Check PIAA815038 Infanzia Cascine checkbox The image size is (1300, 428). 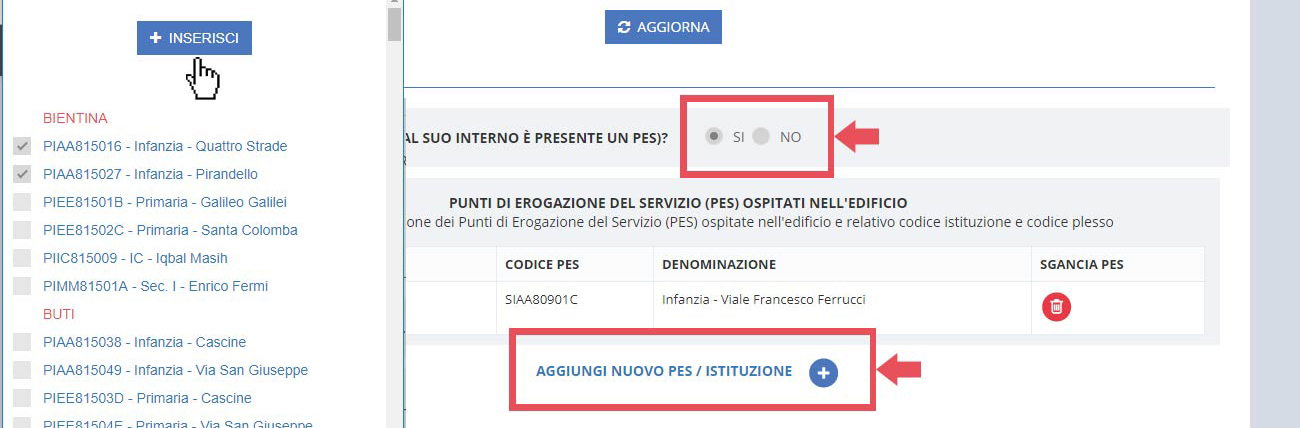[21, 342]
